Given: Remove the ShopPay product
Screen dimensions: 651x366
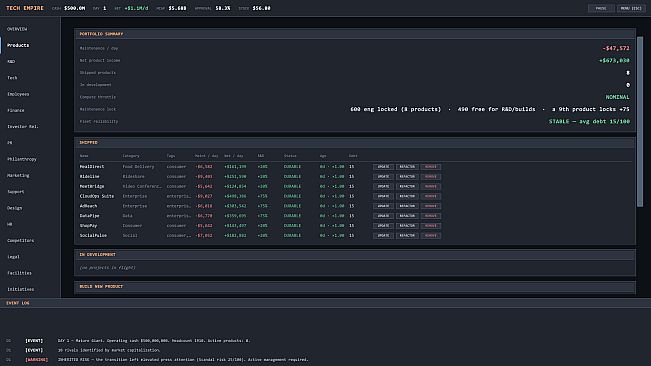Looking at the screenshot, I should [x=431, y=226].
